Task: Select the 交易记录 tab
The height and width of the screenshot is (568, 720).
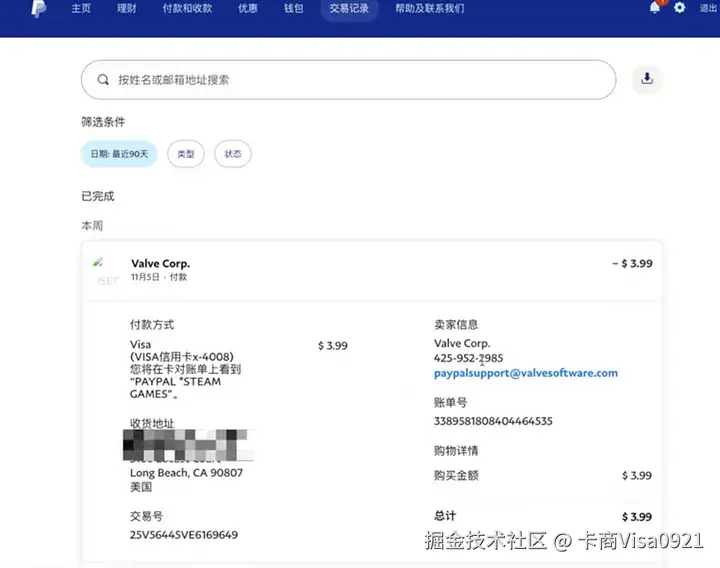Action: coord(349,8)
